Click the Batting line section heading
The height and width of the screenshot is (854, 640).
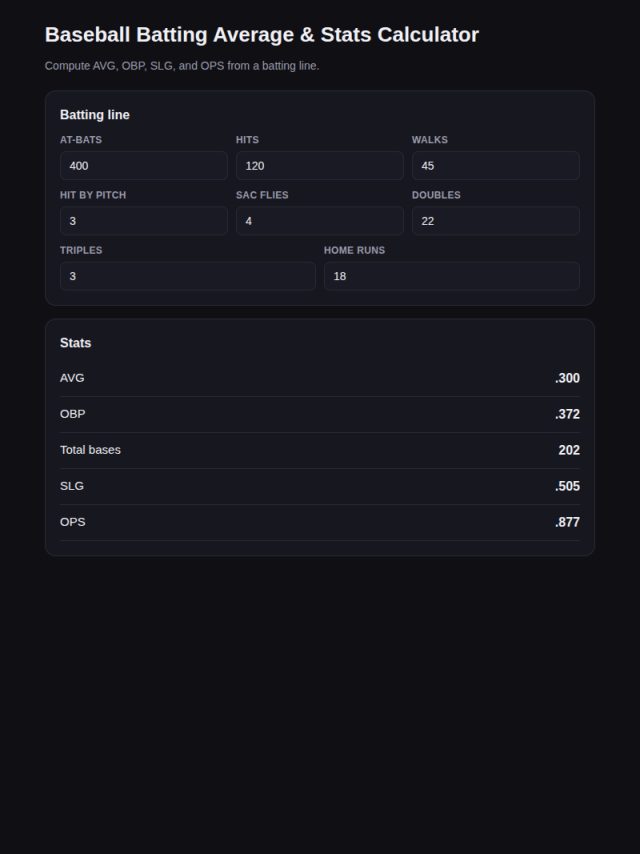click(x=95, y=115)
